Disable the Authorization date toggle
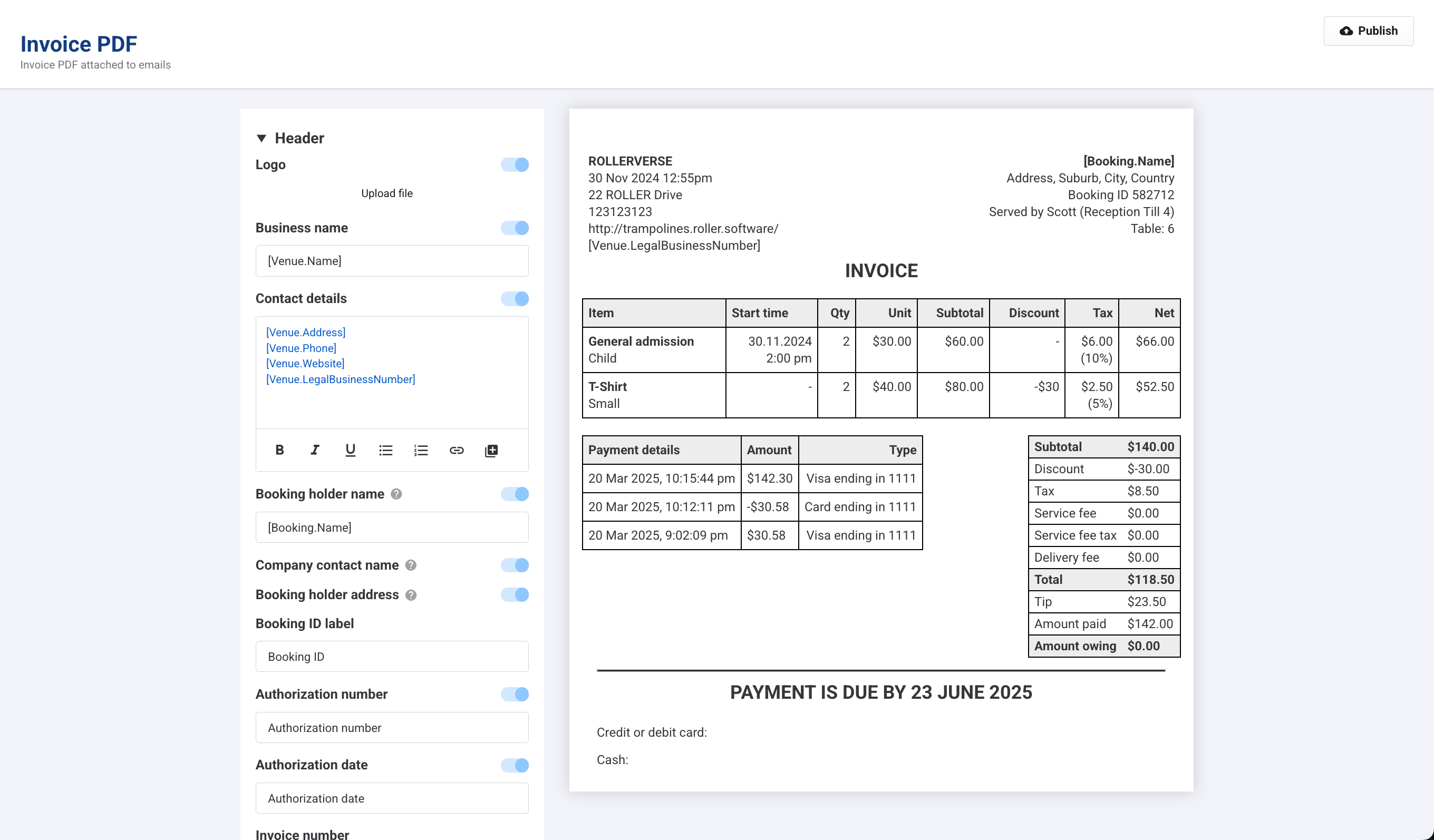Screen dimensions: 1434x840 [515, 765]
